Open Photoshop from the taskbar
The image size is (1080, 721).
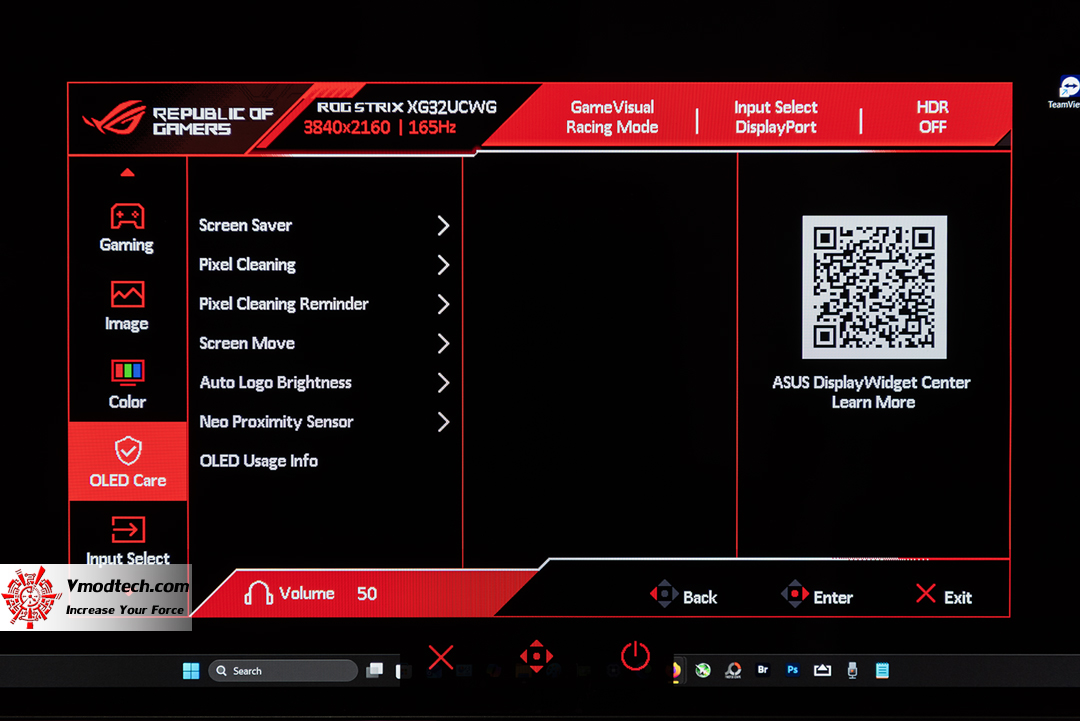[x=793, y=669]
